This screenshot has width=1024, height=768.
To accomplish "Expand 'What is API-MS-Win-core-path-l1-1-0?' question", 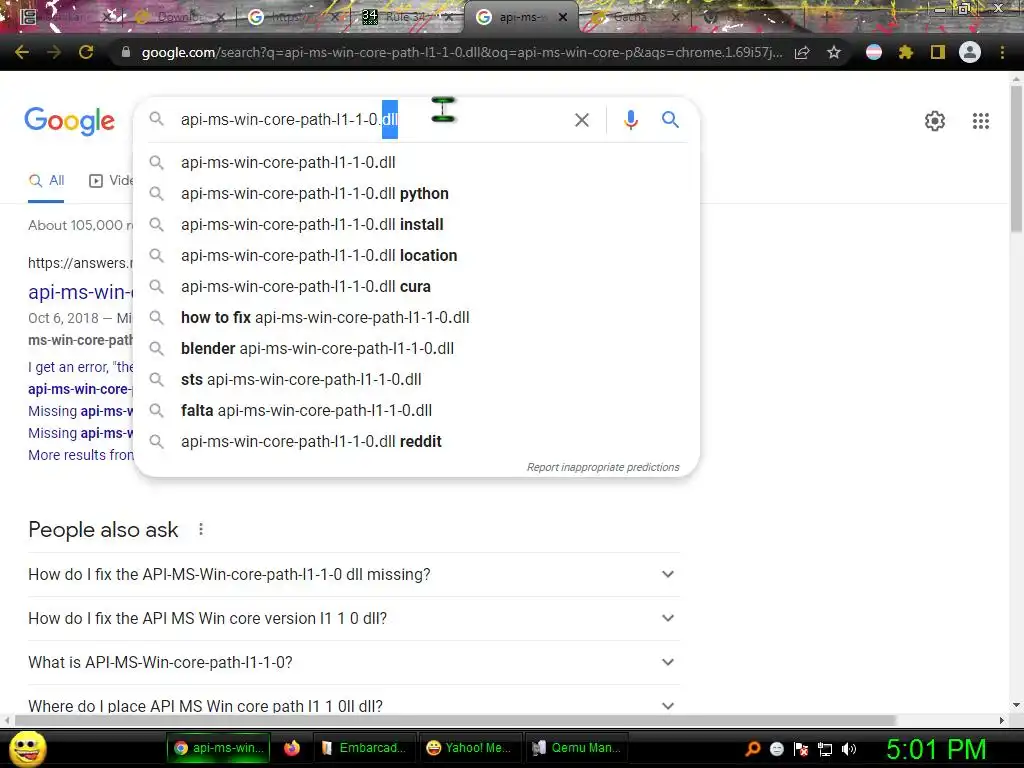I will coord(353,662).
